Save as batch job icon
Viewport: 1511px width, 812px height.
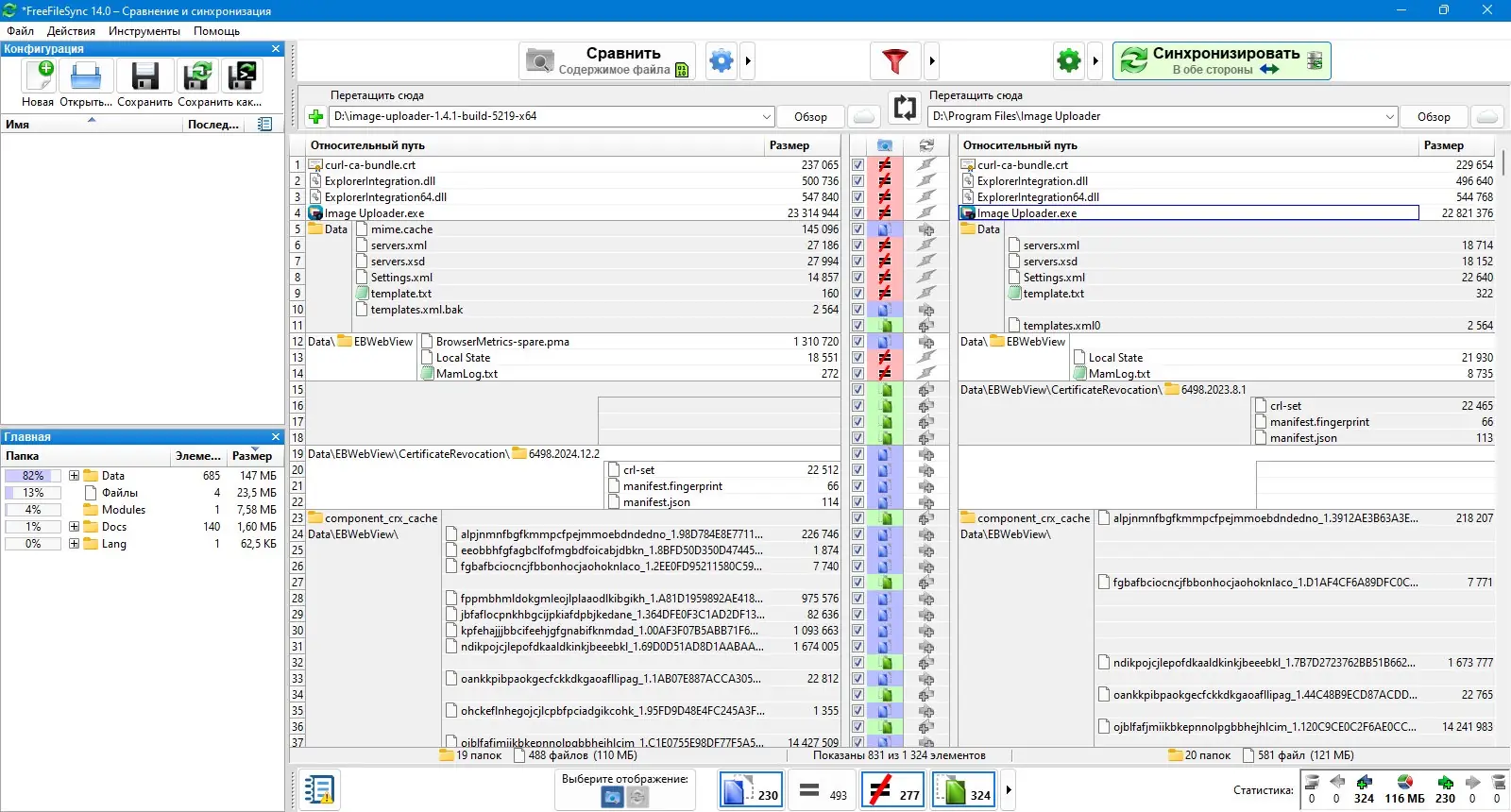(243, 76)
